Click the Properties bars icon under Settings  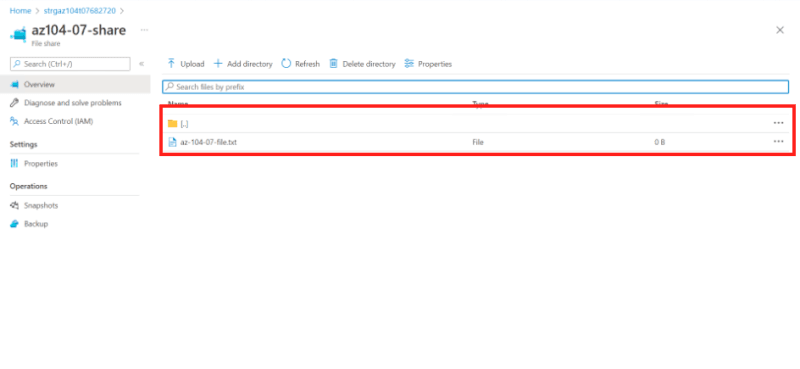[14, 163]
